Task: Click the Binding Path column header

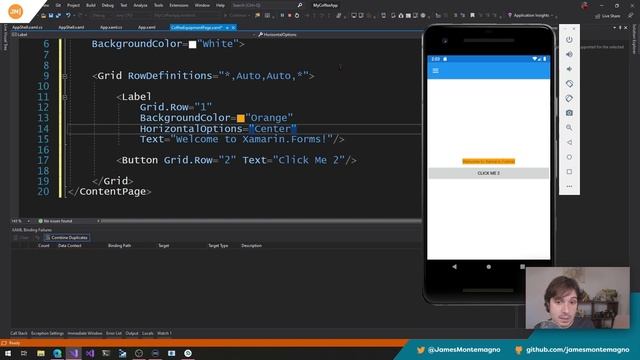Action: point(120,246)
